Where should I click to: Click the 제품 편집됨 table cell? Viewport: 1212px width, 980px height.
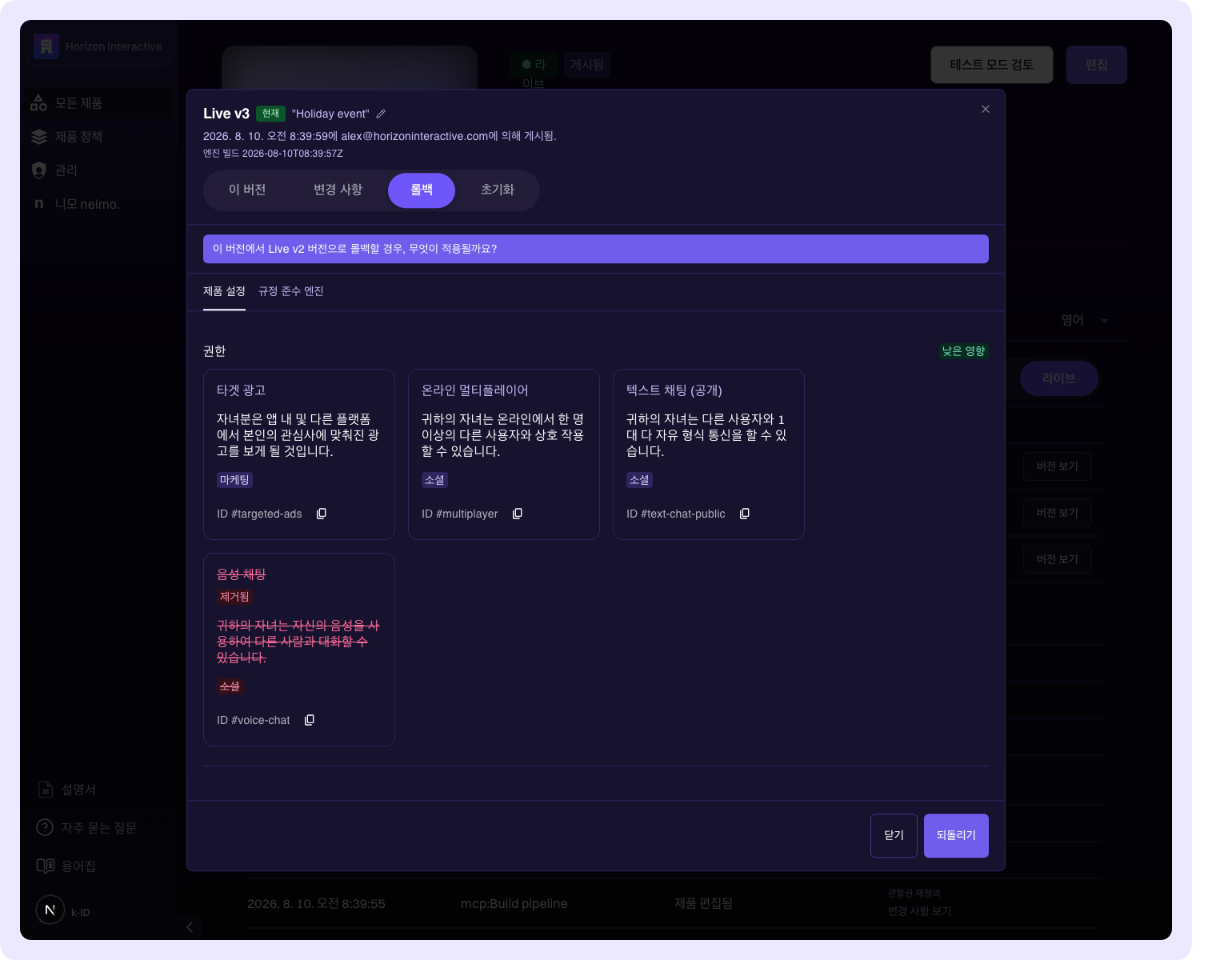703,903
